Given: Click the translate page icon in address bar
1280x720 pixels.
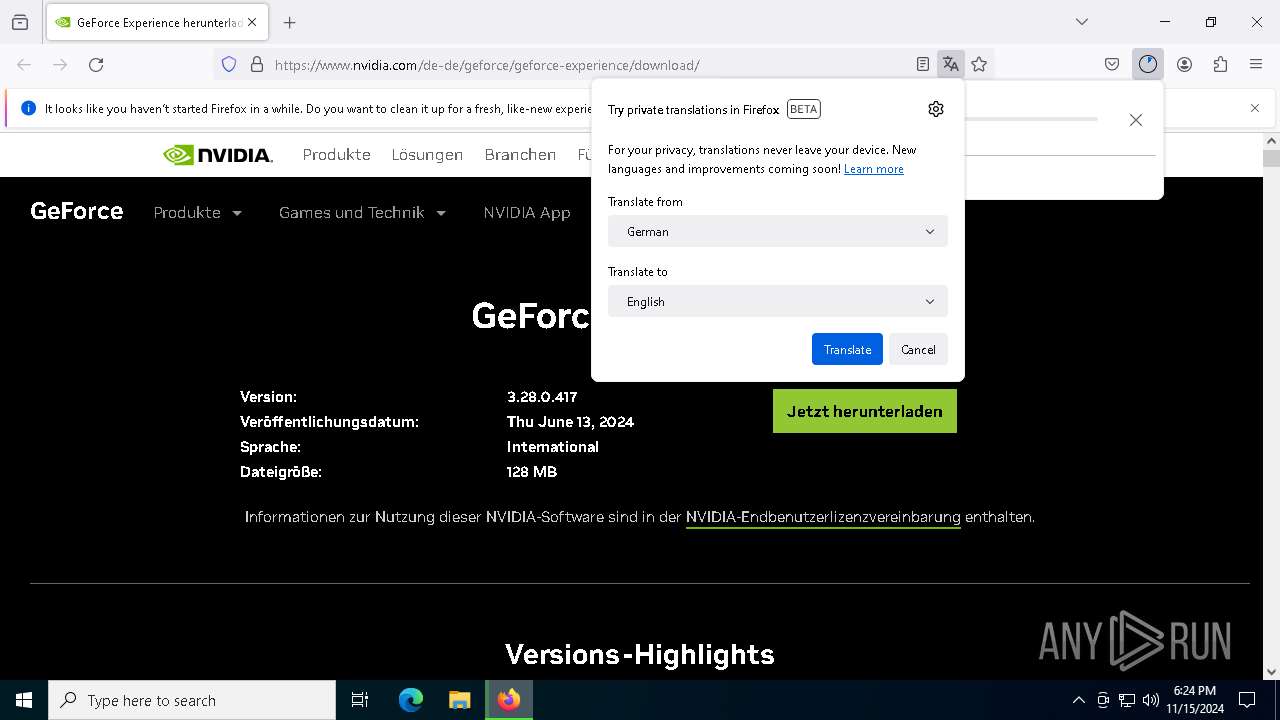Looking at the screenshot, I should coord(950,64).
